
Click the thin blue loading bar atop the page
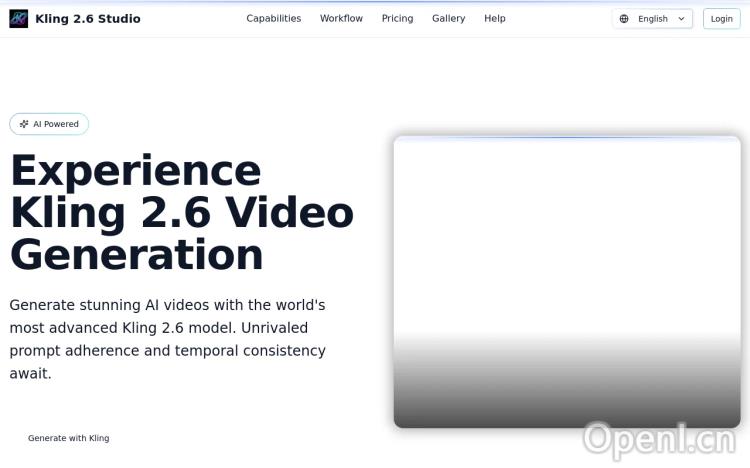[375, 1]
